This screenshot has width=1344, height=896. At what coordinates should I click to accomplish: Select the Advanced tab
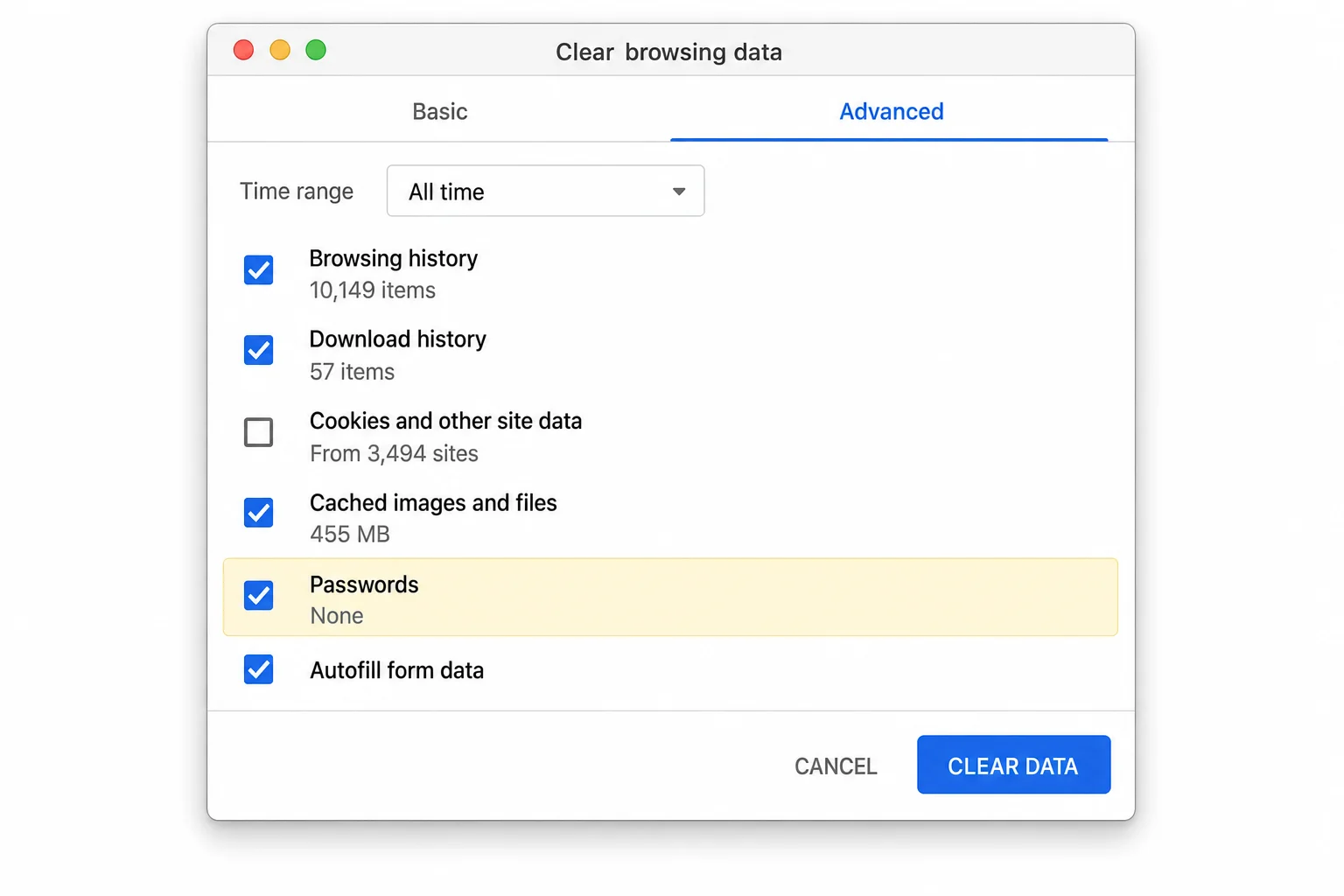point(891,111)
